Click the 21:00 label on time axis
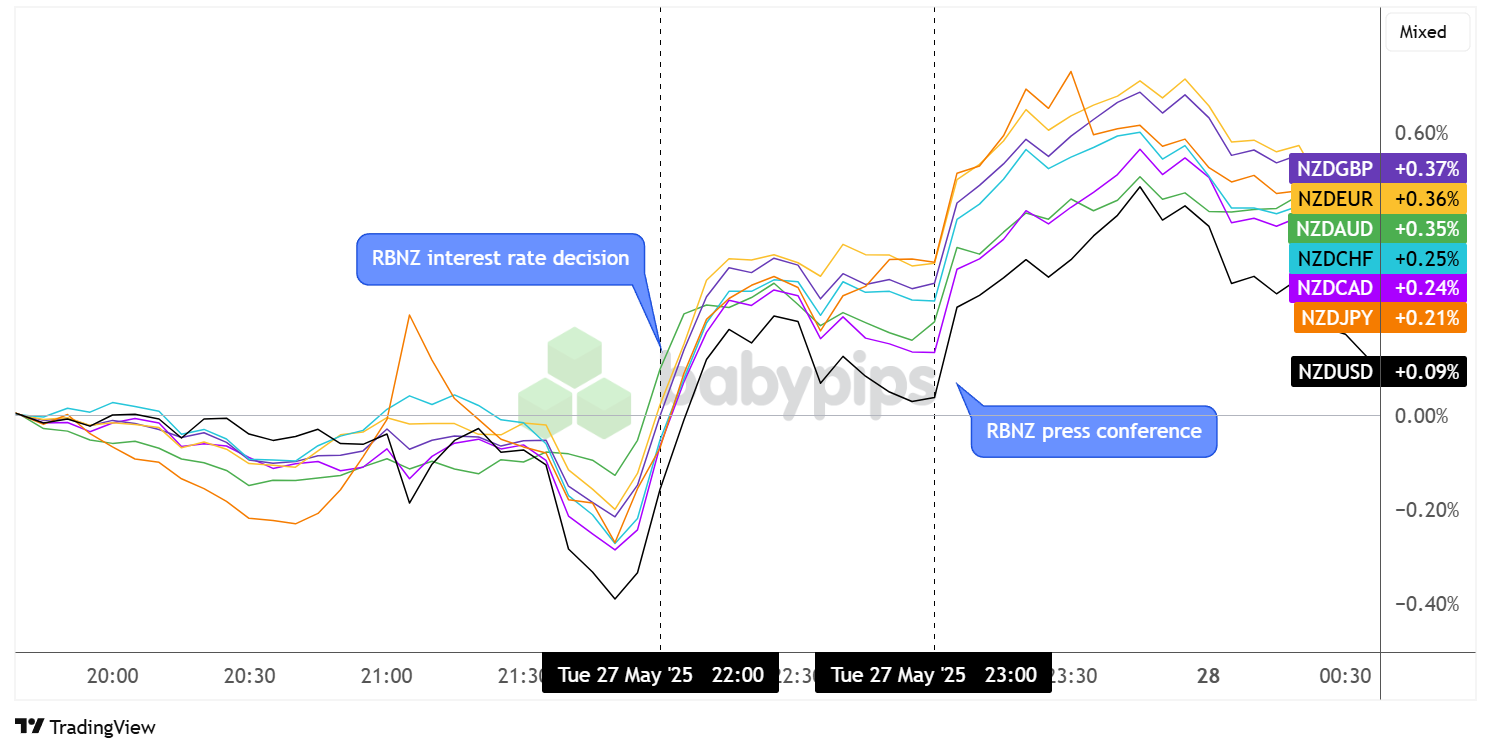 [386, 676]
